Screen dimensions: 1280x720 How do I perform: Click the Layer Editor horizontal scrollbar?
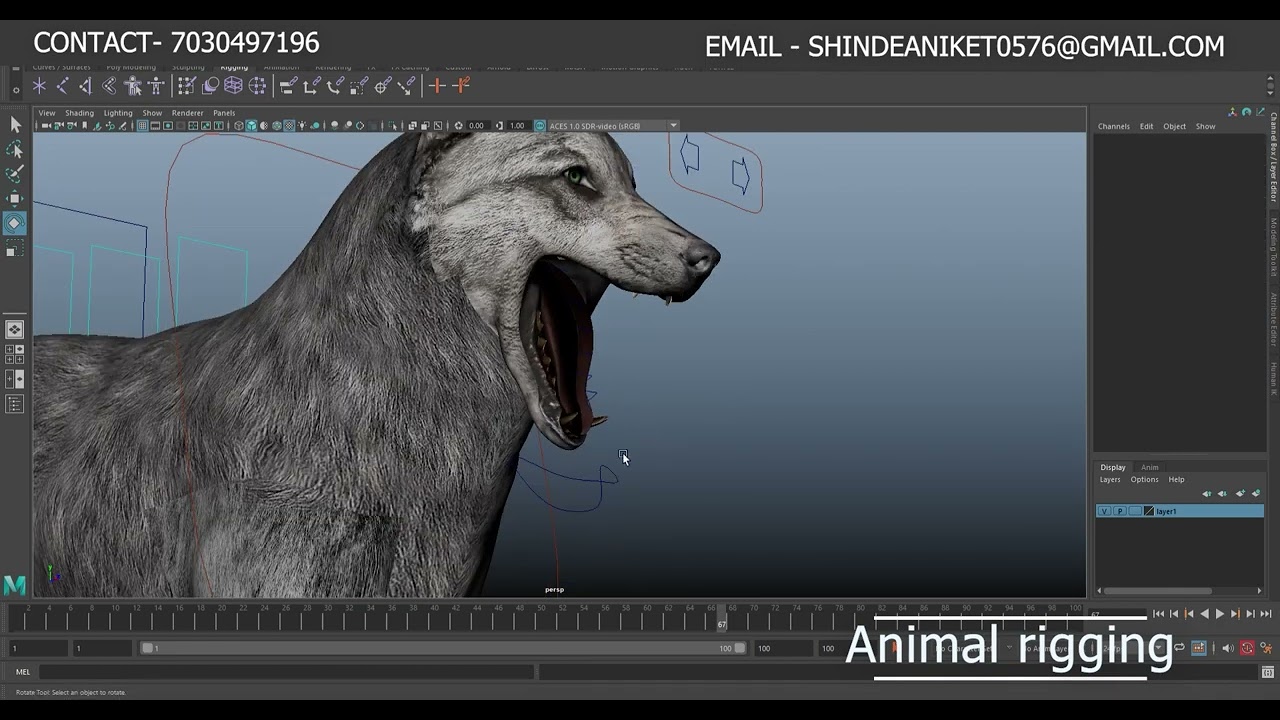(1158, 590)
